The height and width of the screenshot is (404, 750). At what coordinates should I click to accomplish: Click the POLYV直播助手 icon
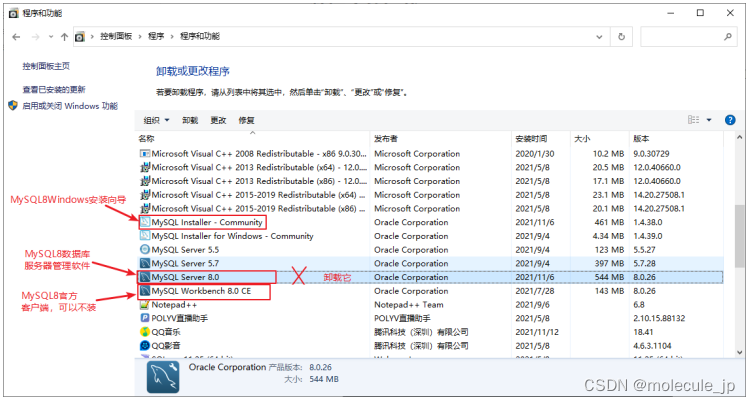pyautogui.click(x=144, y=318)
